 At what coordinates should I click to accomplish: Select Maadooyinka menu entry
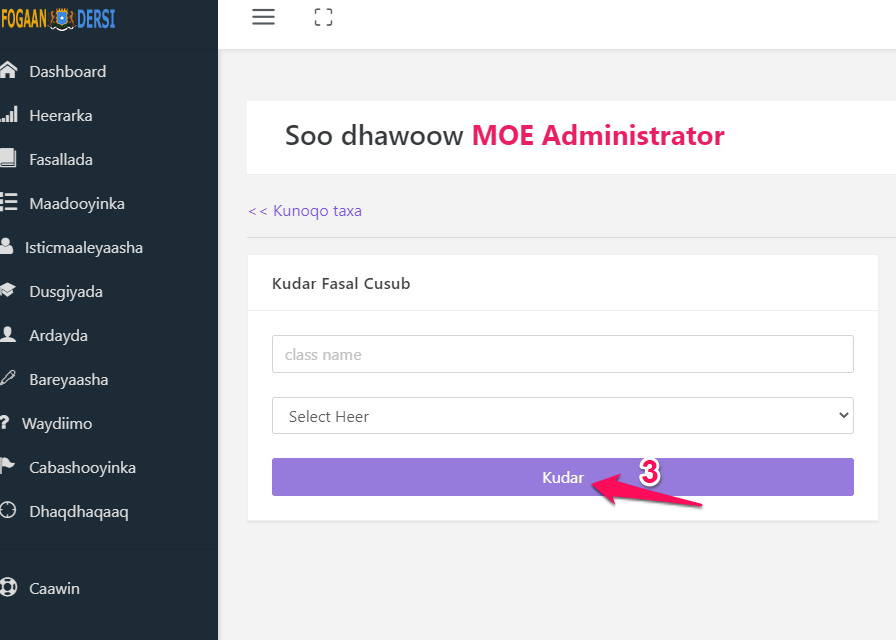pyautogui.click(x=77, y=203)
